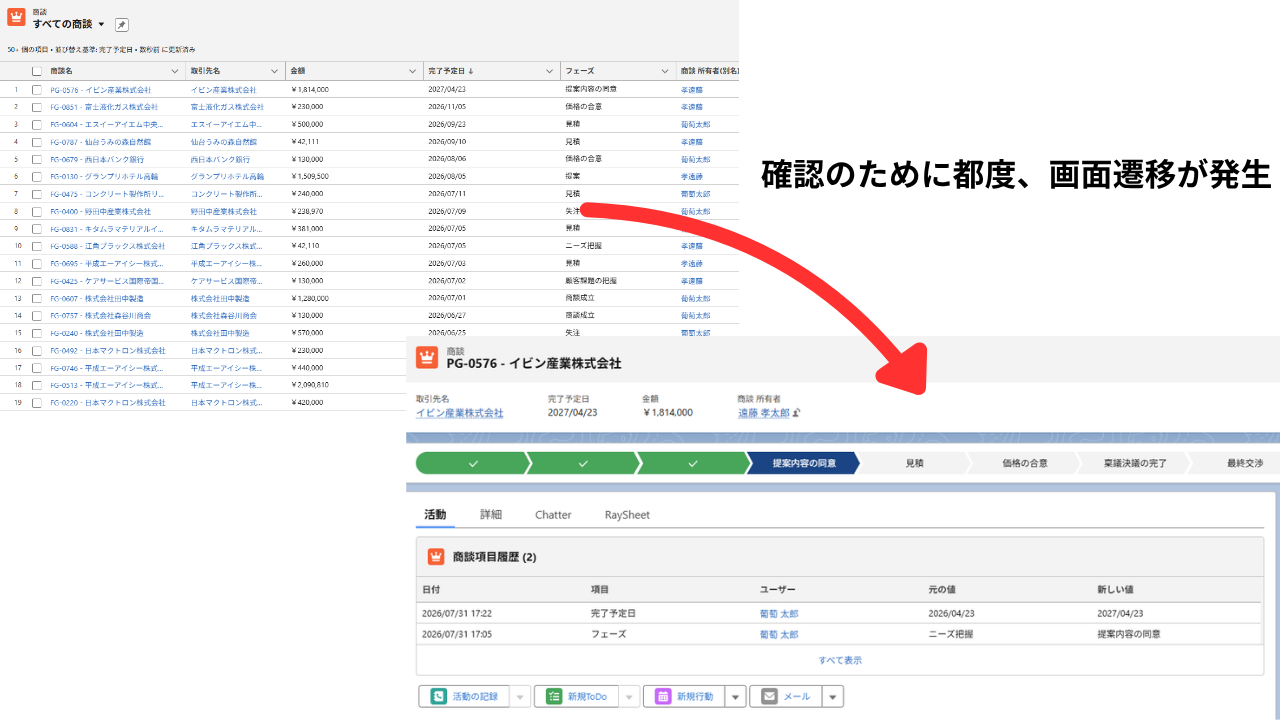1280x720 pixels.
Task: Click the calendar icon on 新規行動 button
Action: coord(663,697)
